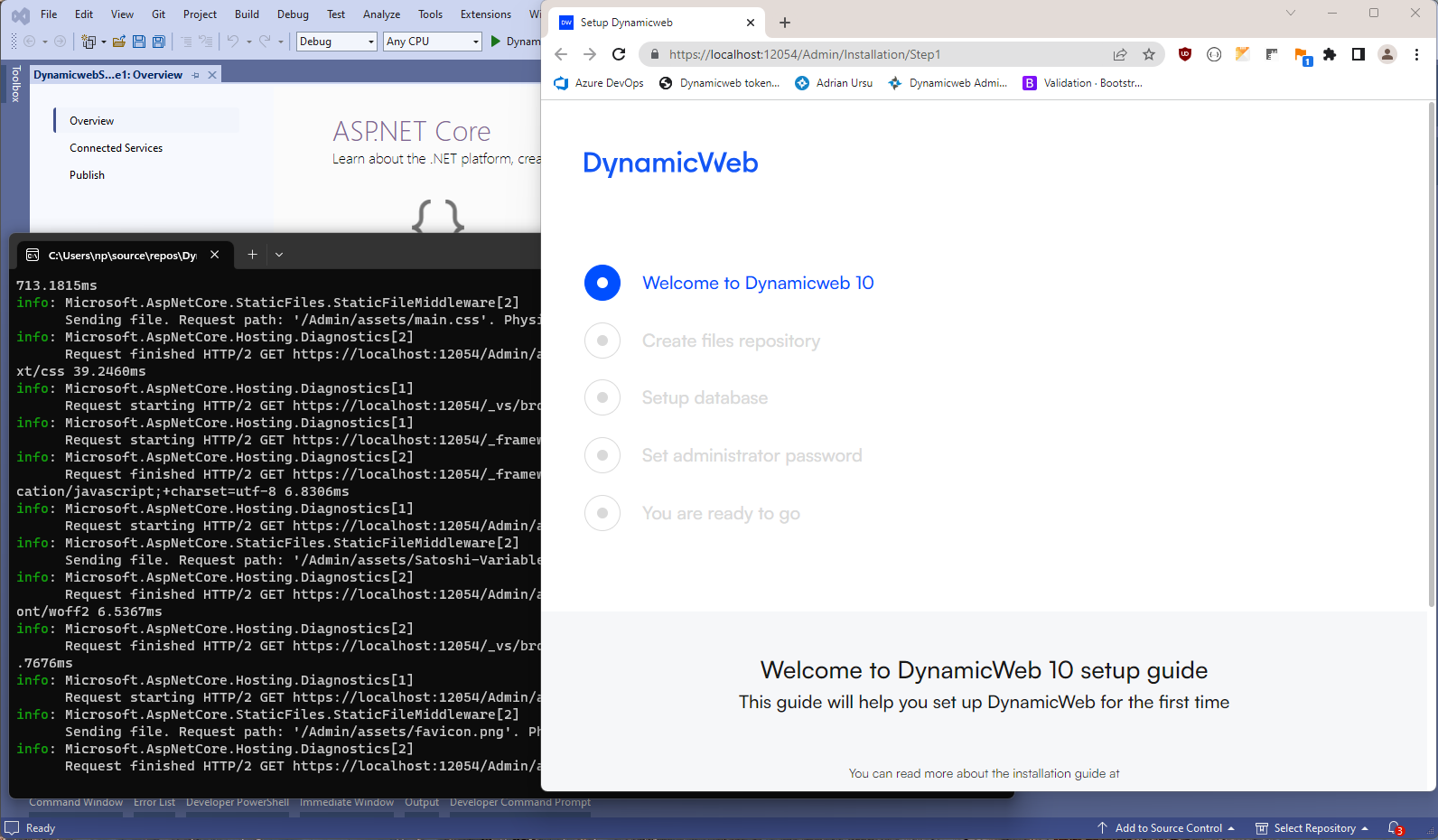Screen dimensions: 1438x840
Task: Add a new terminal tab
Action: [252, 255]
